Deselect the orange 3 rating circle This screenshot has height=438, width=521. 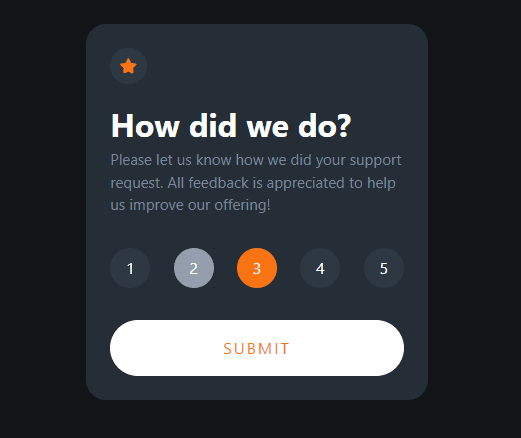click(x=257, y=268)
